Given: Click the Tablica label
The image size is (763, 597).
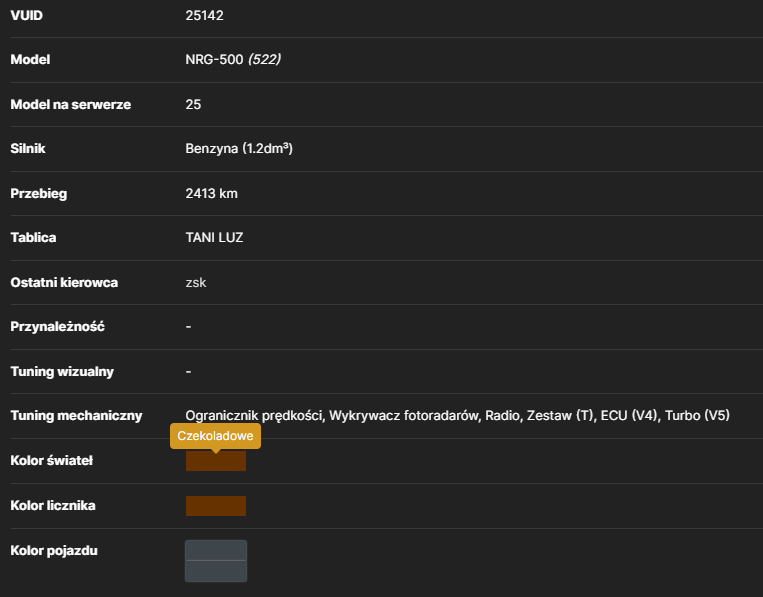Looking at the screenshot, I should [x=33, y=237].
